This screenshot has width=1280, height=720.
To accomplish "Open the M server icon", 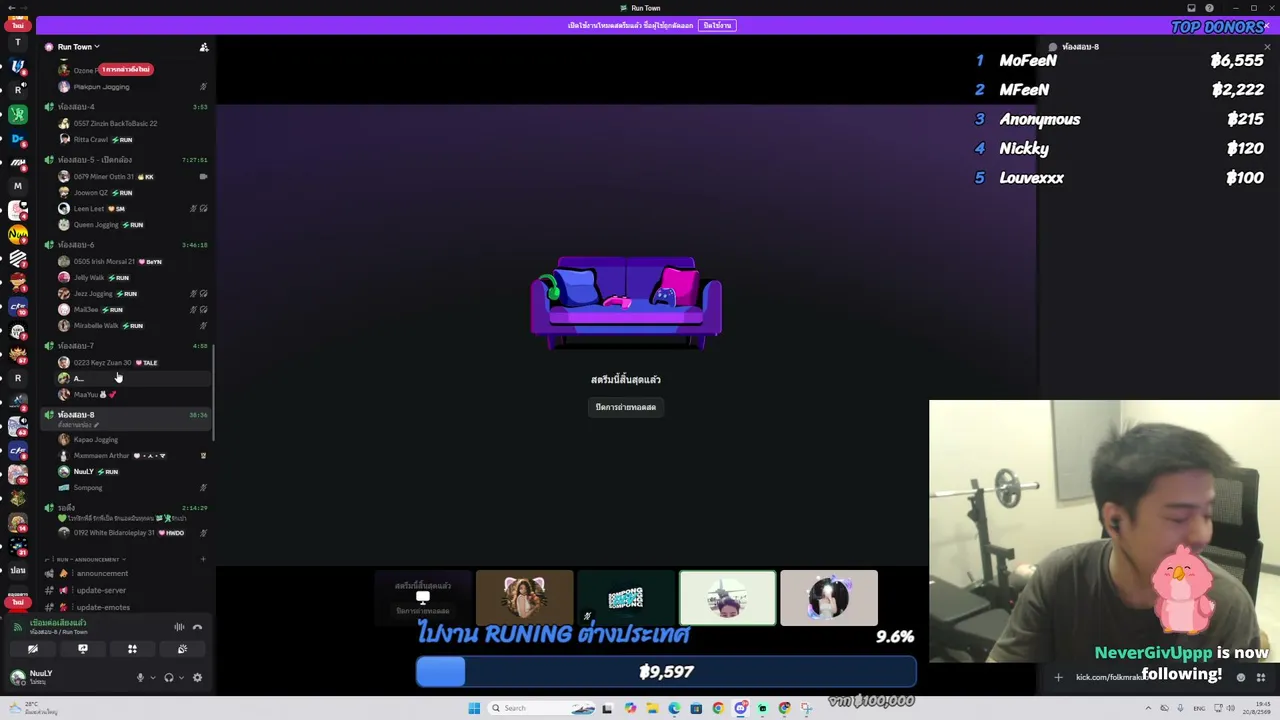I will click(x=17, y=186).
